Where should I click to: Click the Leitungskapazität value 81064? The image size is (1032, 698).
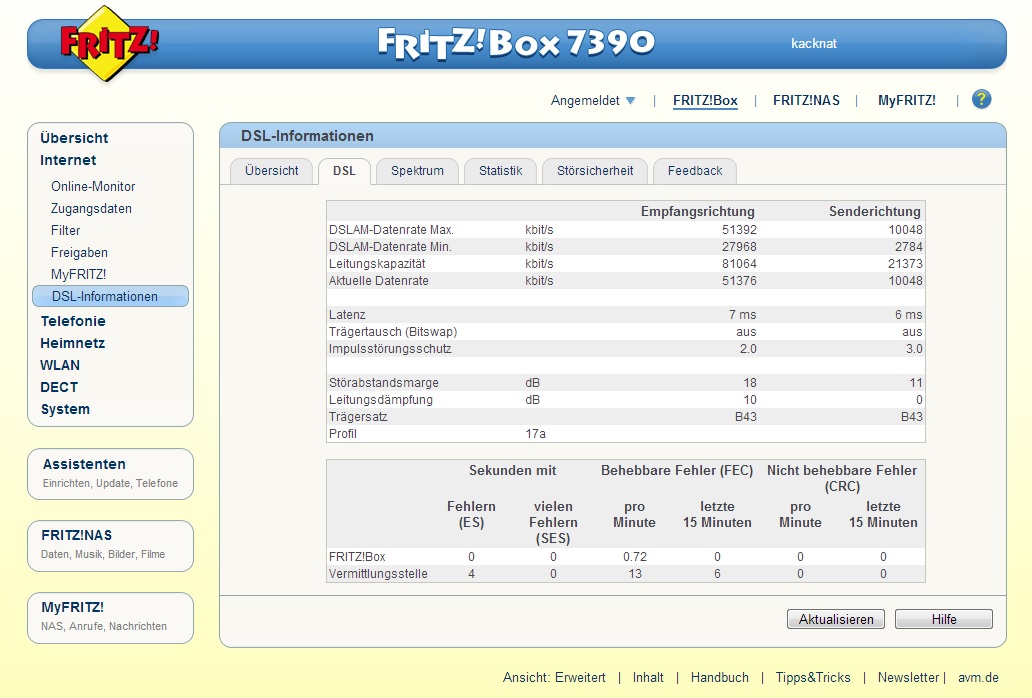click(x=739, y=264)
